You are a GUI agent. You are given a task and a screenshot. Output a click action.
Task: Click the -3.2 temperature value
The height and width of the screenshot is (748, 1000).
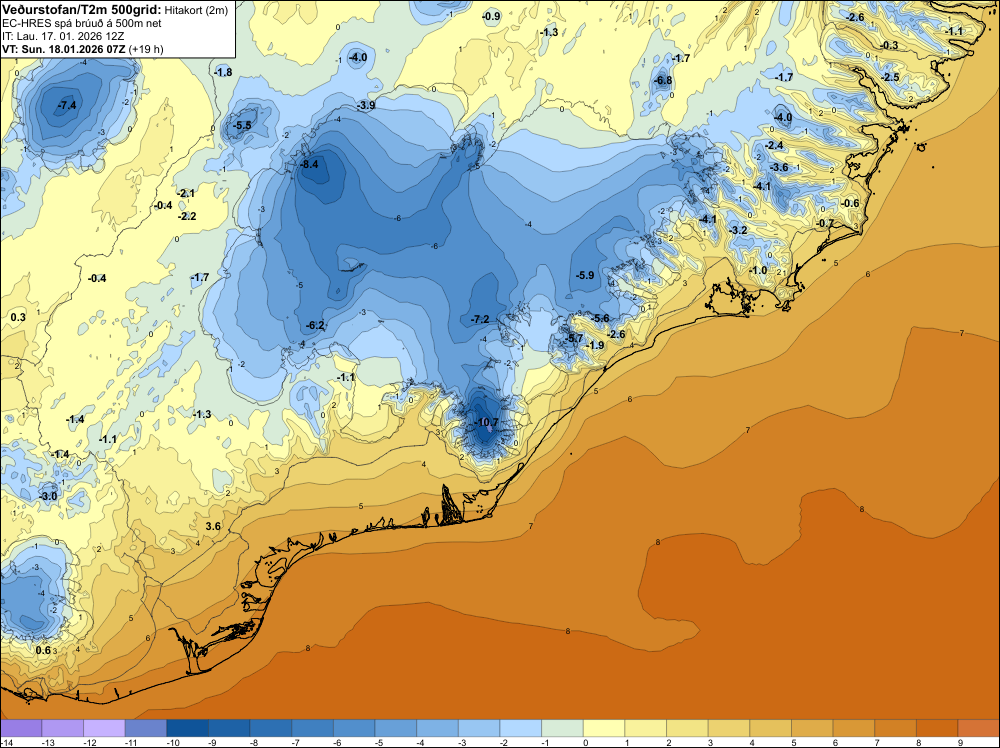click(x=739, y=230)
